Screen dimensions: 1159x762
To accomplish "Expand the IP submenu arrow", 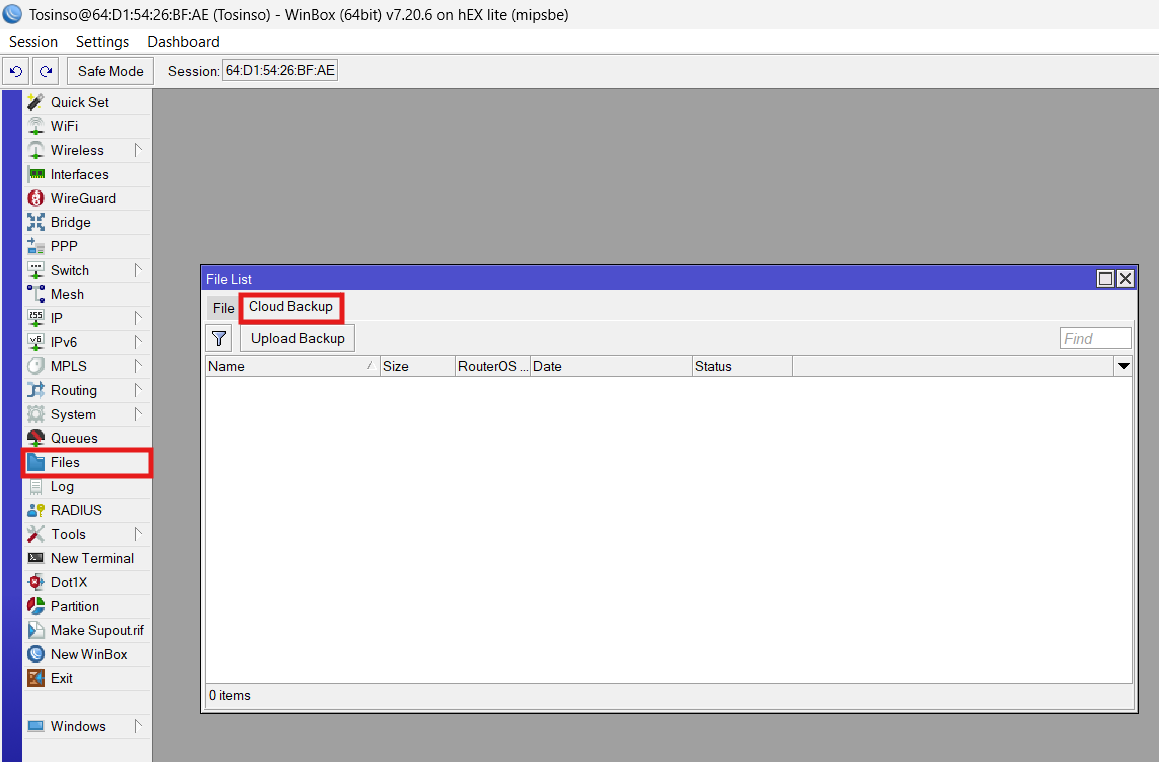I will pyautogui.click(x=138, y=319).
